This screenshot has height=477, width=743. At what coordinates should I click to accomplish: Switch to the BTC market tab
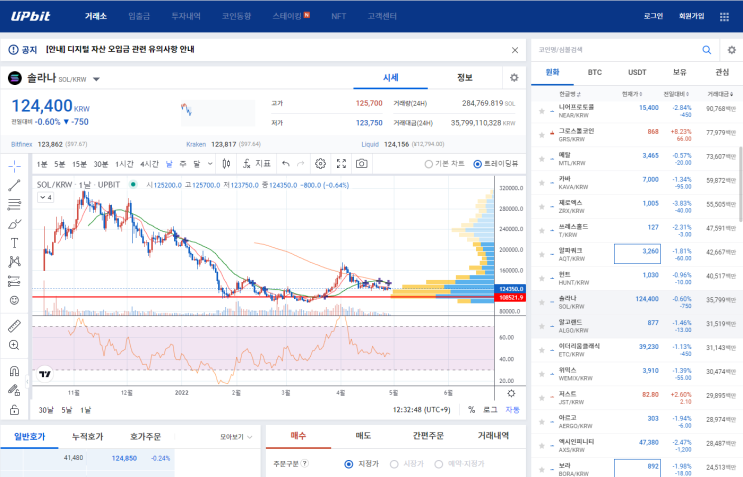[x=595, y=72]
